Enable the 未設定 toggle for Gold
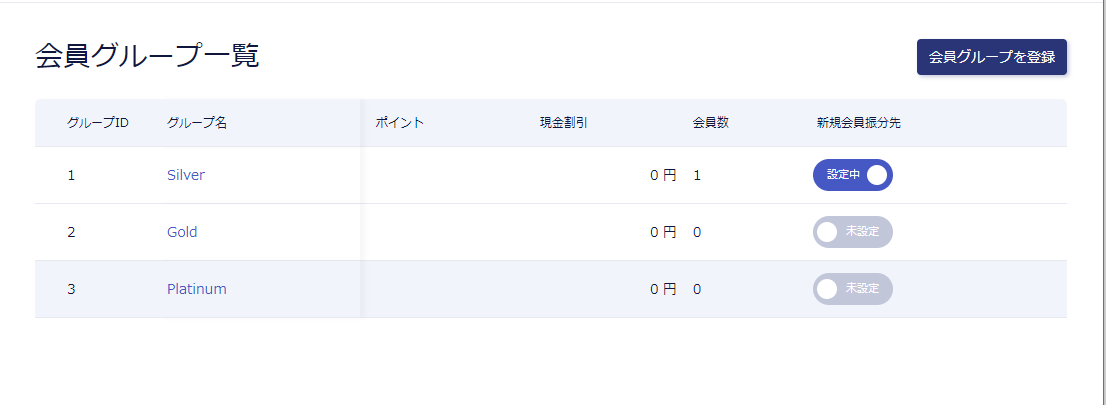1106x405 pixels. click(x=852, y=232)
